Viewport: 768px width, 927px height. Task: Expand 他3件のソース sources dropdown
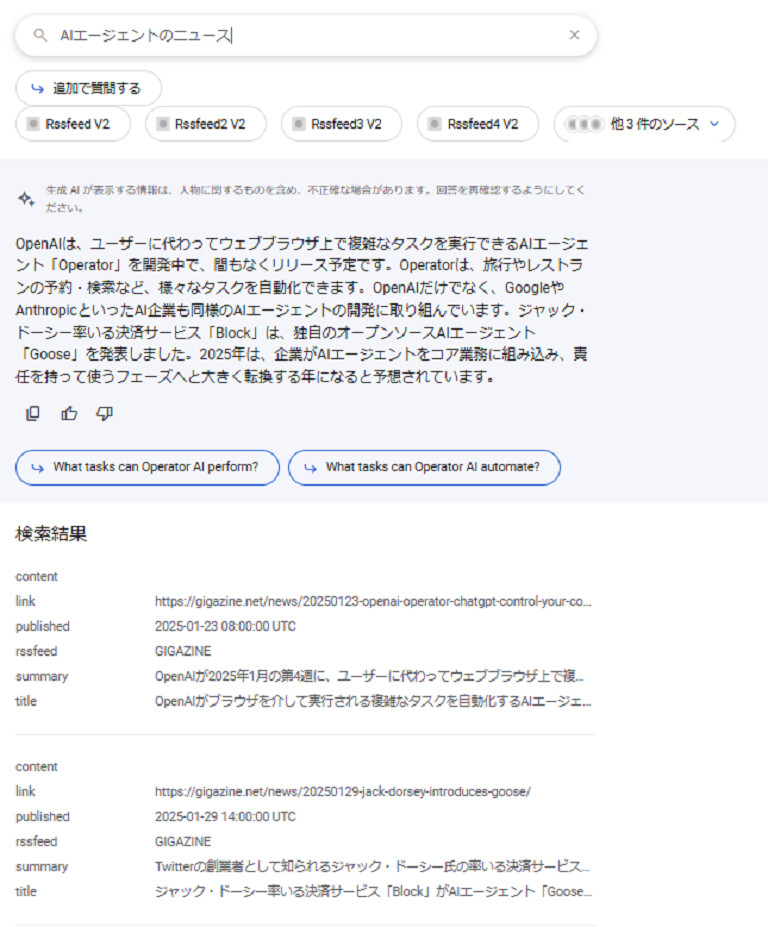(644, 124)
